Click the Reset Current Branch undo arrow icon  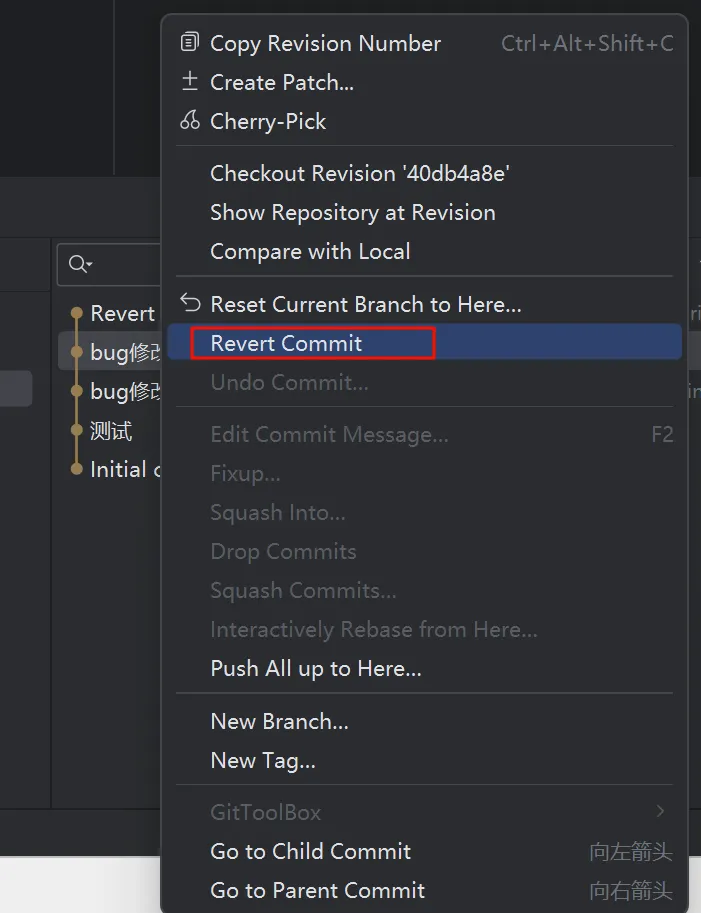[x=189, y=303]
